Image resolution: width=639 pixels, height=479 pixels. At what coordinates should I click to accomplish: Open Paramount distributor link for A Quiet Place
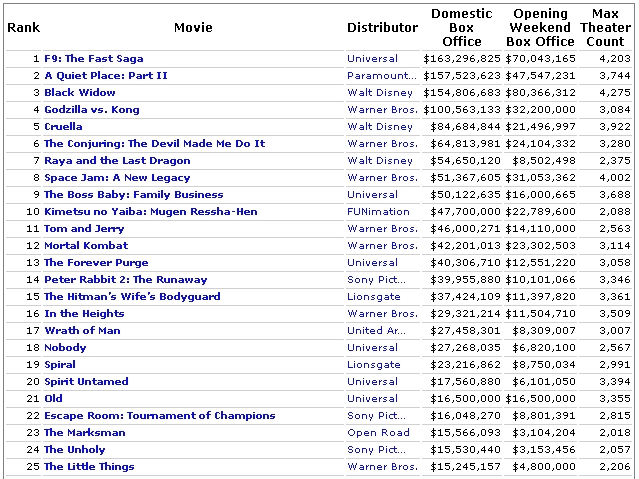[x=382, y=76]
